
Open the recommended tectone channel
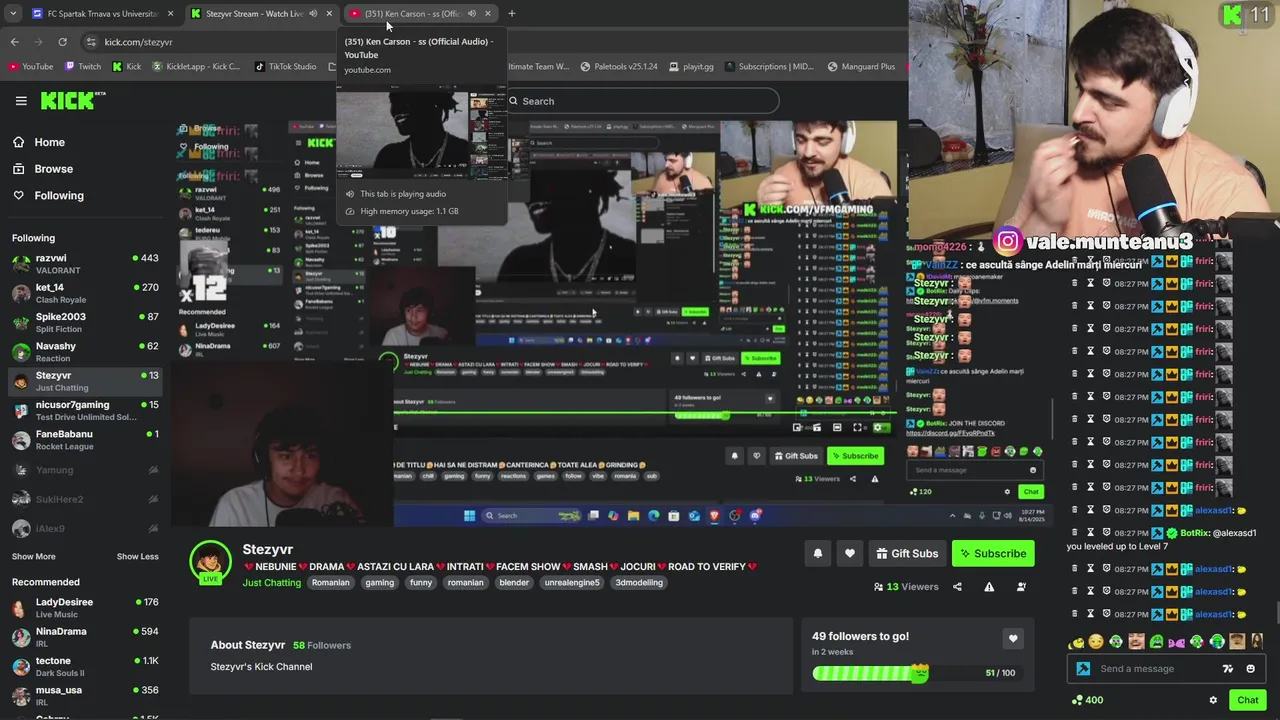(85, 666)
